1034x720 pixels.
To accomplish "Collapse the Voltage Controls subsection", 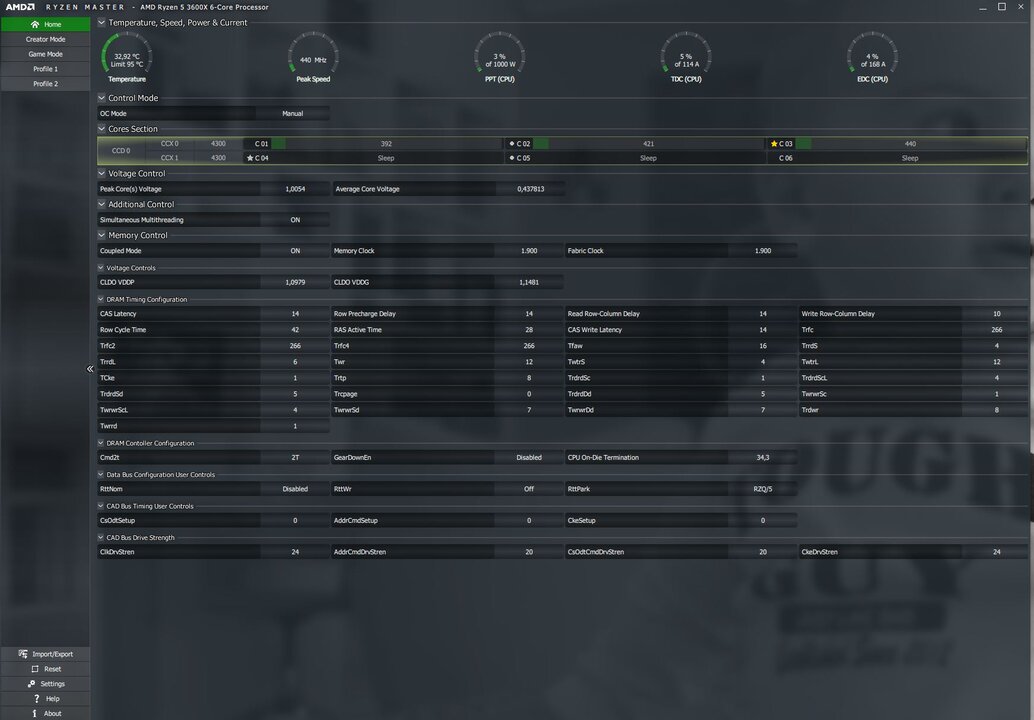I will coord(101,268).
